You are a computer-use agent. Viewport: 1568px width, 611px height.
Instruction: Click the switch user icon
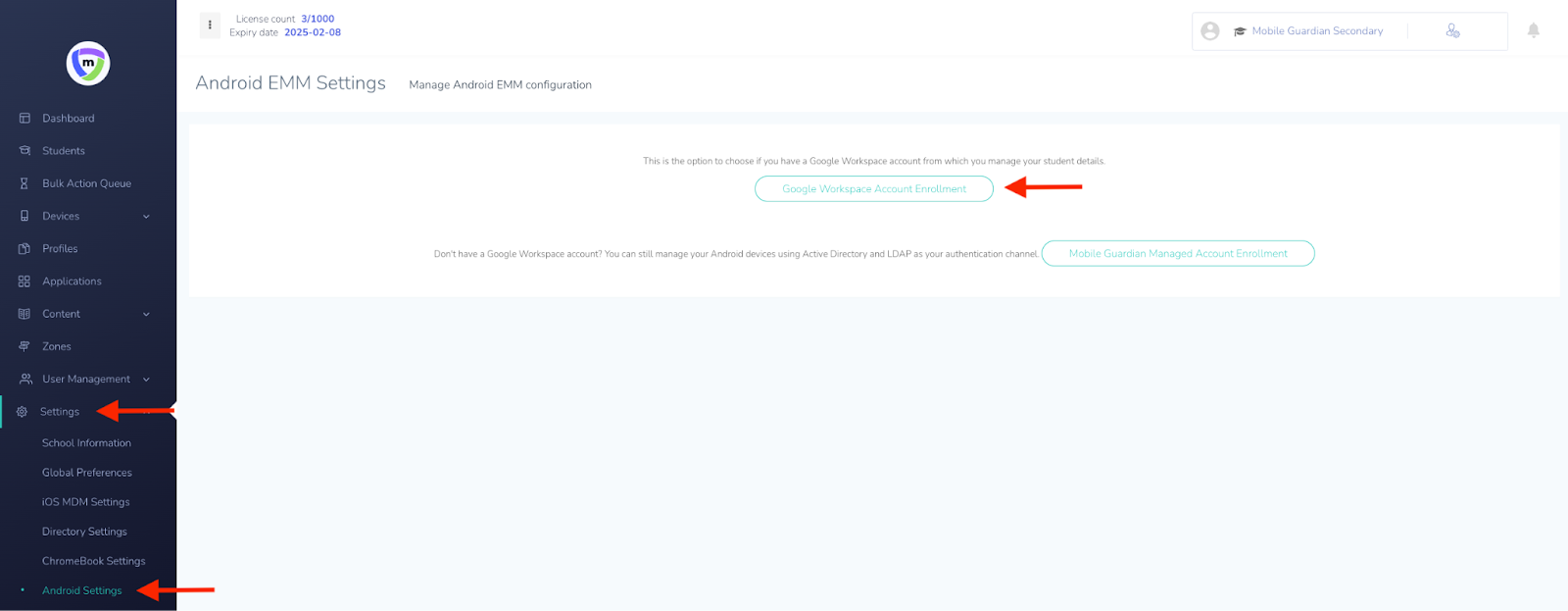[x=1452, y=31]
